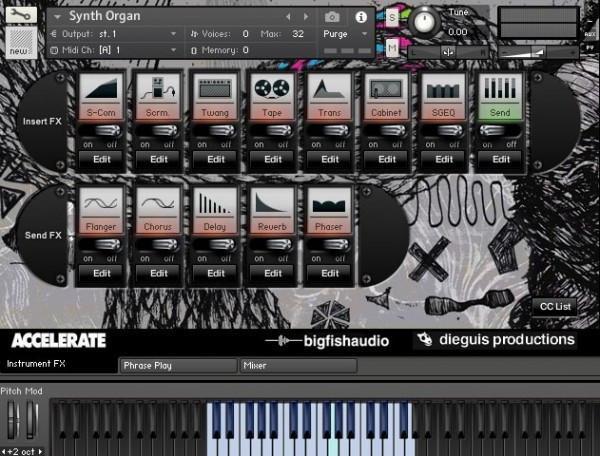
Task: Click Edit under Chorus
Action: click(x=158, y=274)
